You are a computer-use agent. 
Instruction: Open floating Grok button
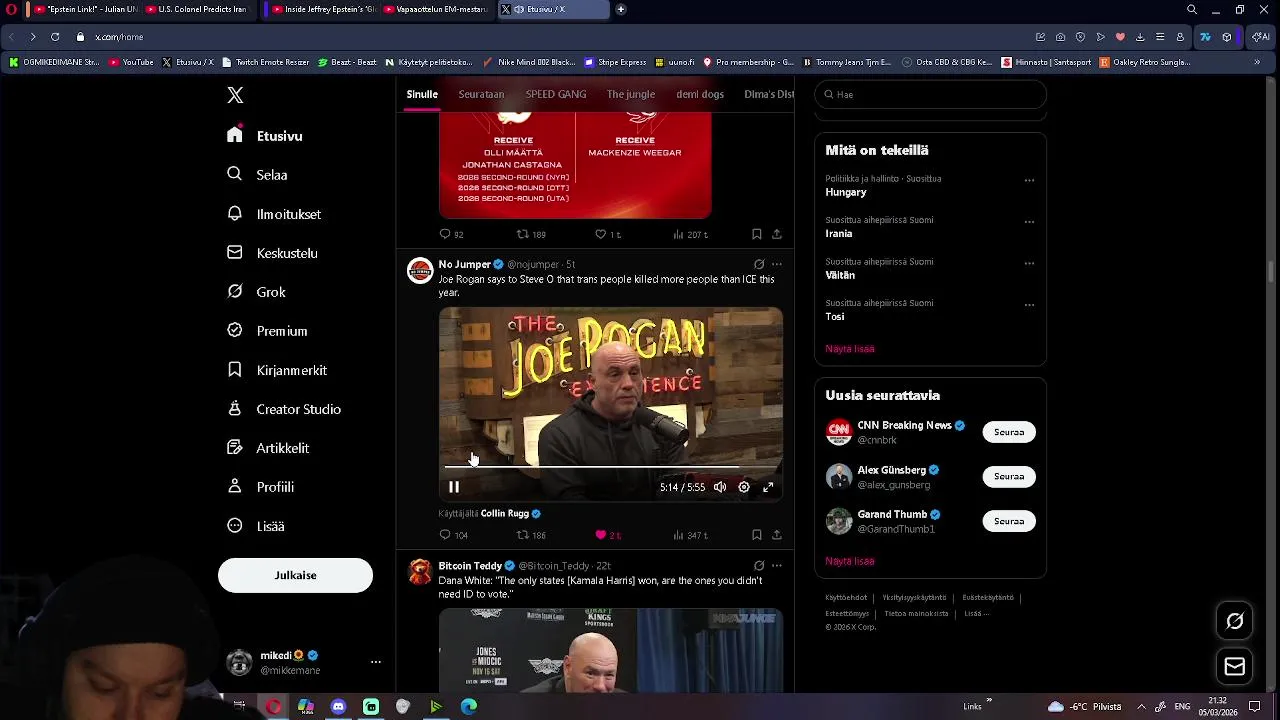[1235, 621]
